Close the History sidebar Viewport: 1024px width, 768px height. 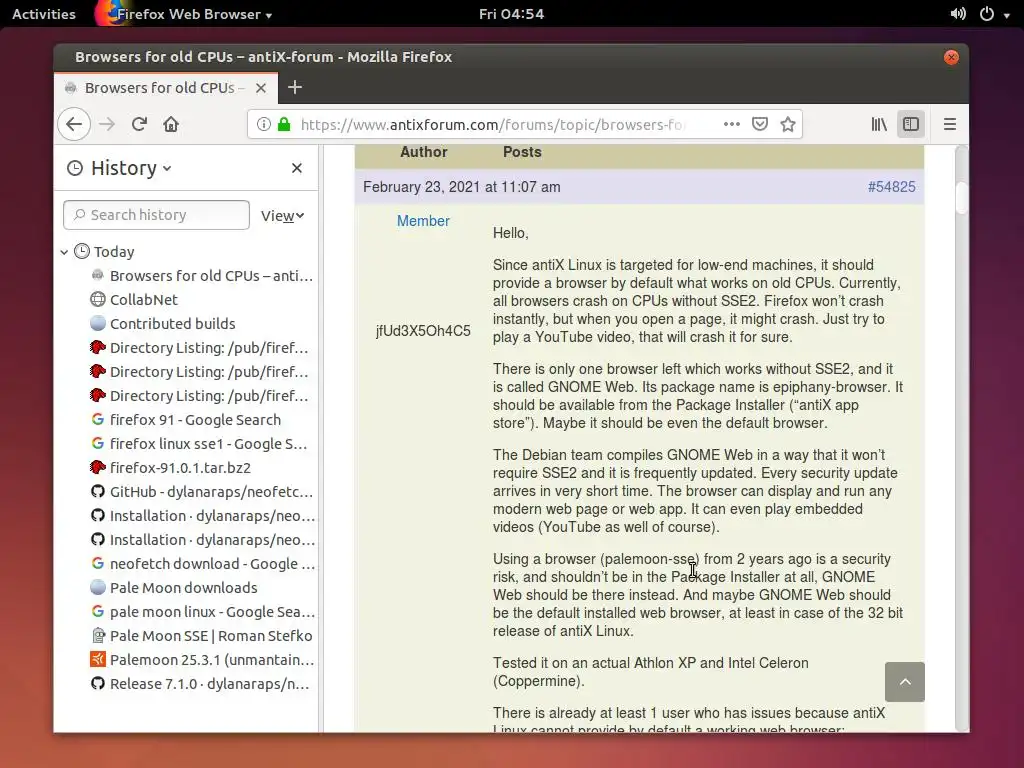[297, 168]
